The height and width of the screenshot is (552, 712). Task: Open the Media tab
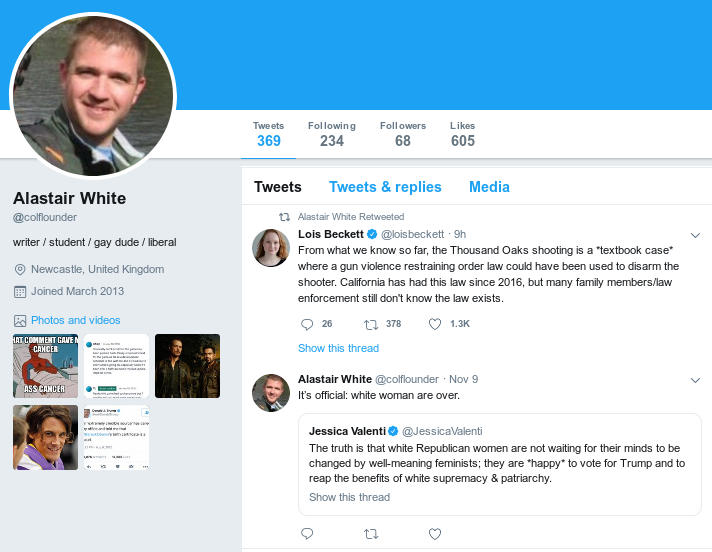pos(489,187)
